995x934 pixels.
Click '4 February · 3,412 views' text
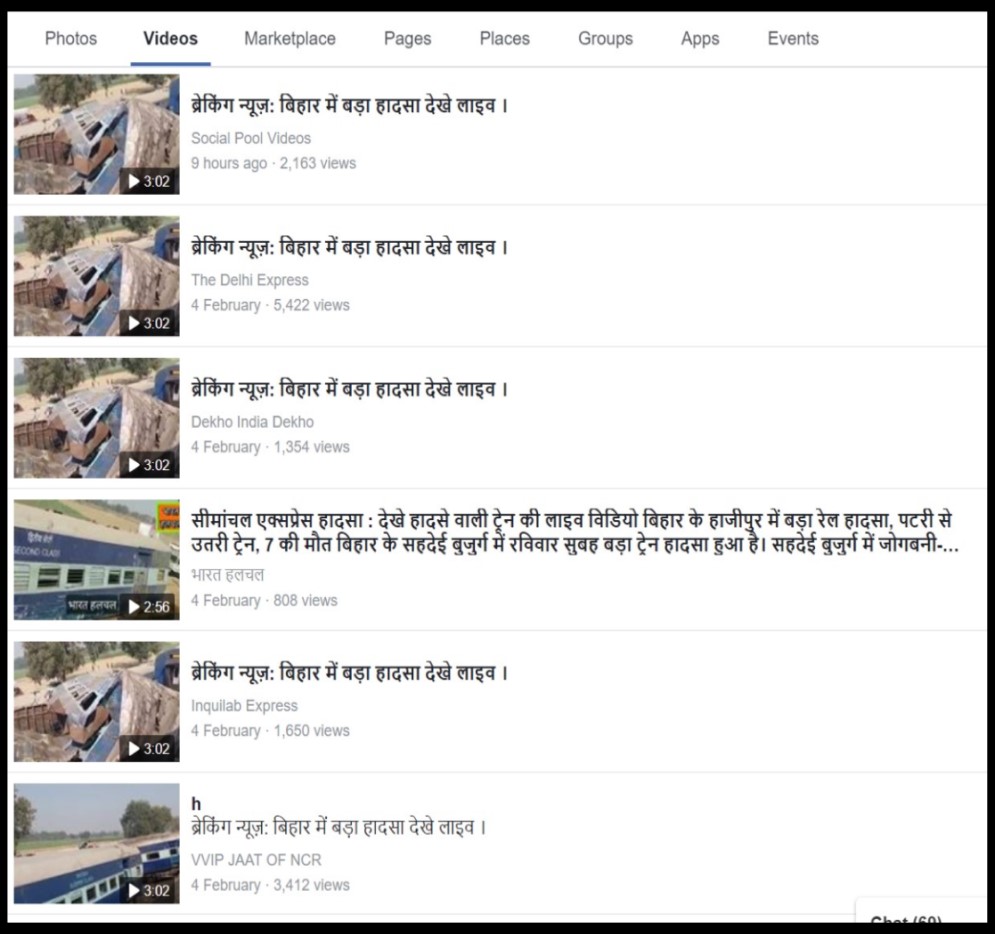tap(270, 886)
